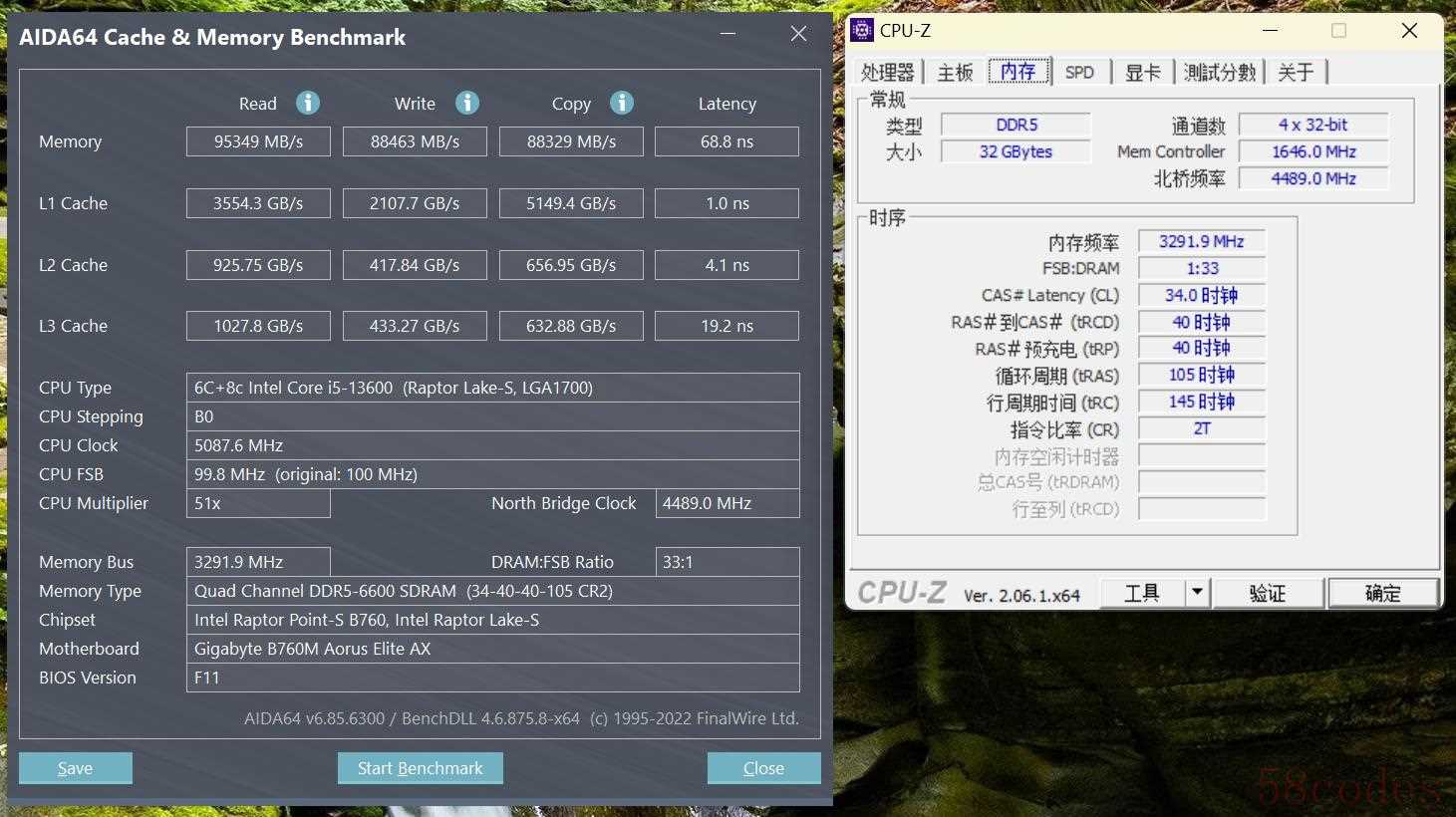The height and width of the screenshot is (817, 1456).
Task: Click the Read info icon
Action: [308, 103]
